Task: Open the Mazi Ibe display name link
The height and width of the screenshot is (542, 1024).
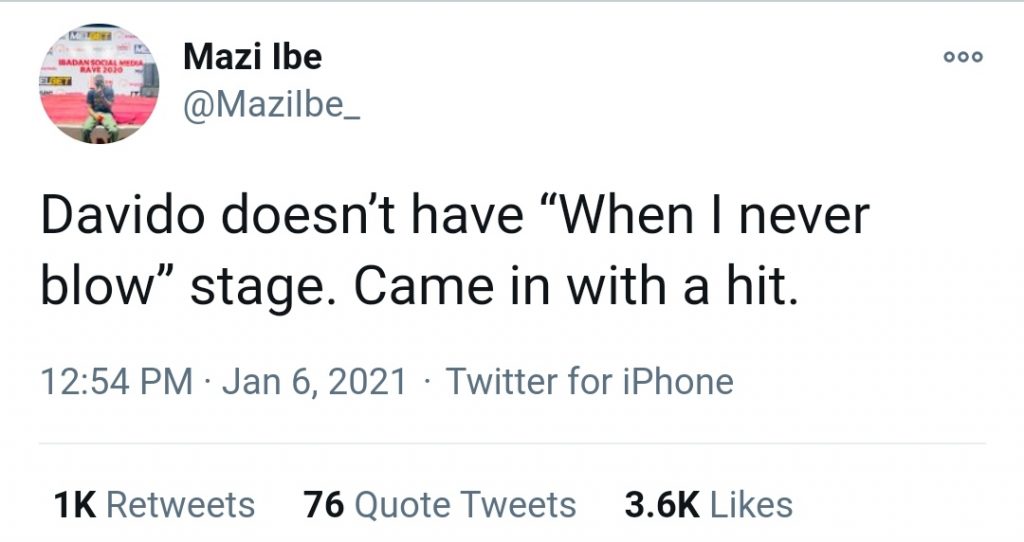Action: [x=252, y=58]
